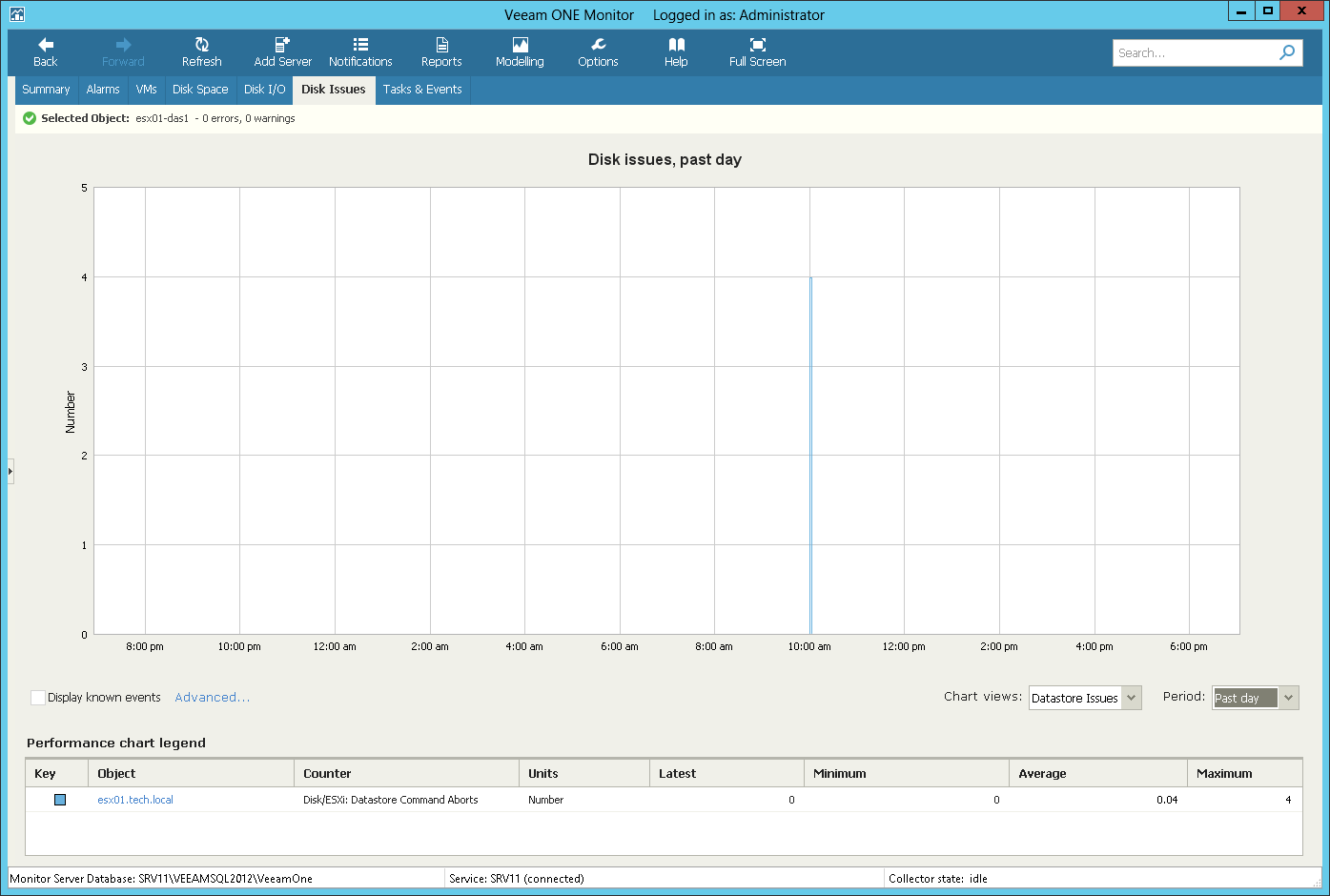Open Add Server from the toolbar
Viewport: 1330px width, 896px height.
[282, 52]
